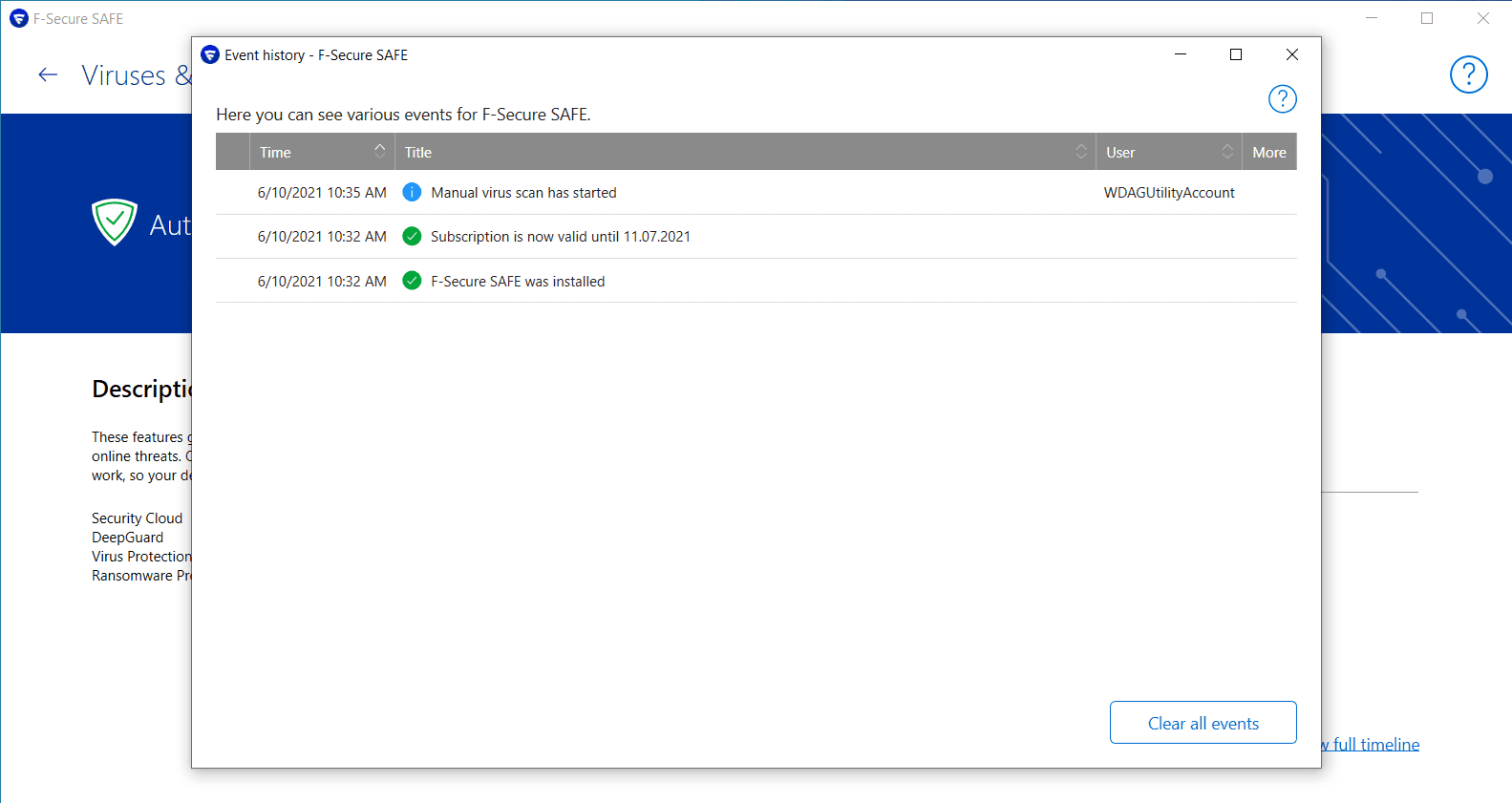This screenshot has width=1512, height=803.
Task: Go back using the arrow icon
Action: (x=48, y=74)
